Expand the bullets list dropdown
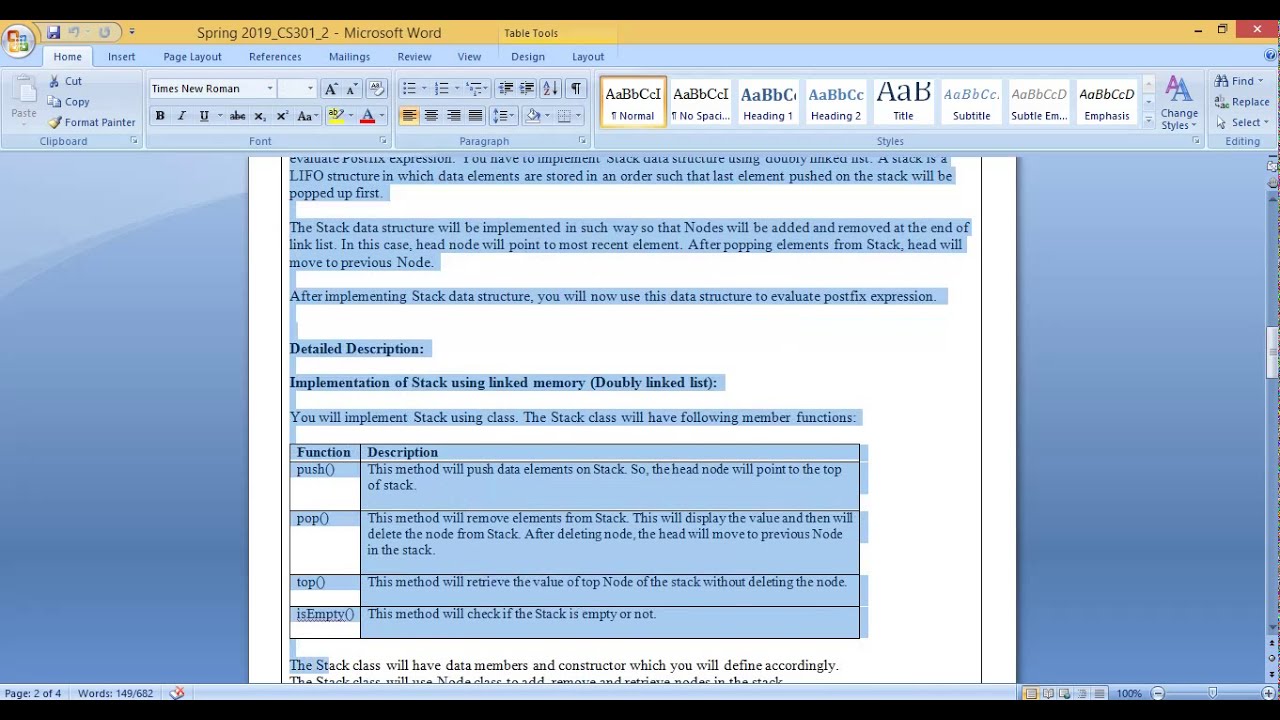 (424, 89)
